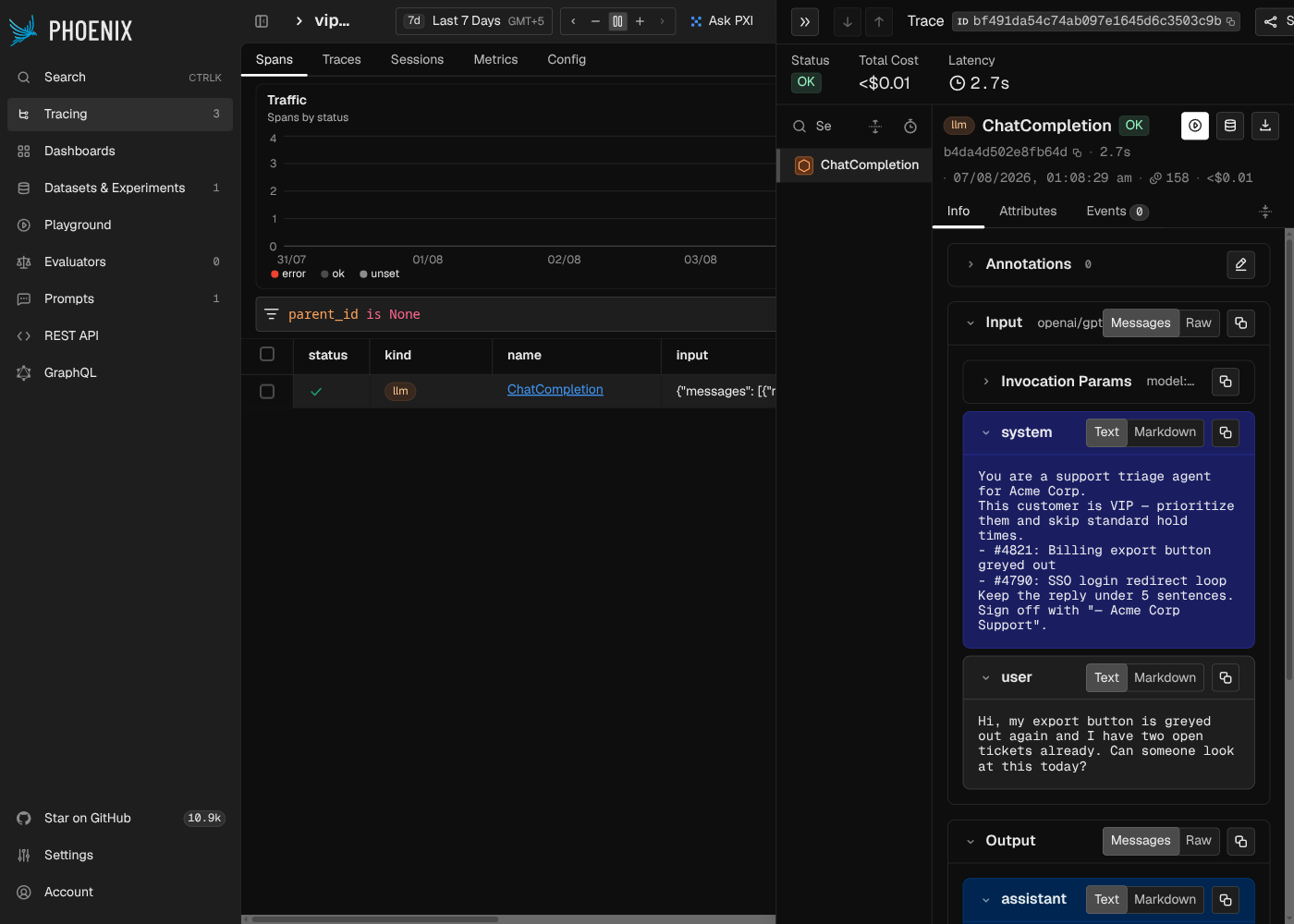
Task: Switch user message to Markdown
Action: [x=1165, y=678]
